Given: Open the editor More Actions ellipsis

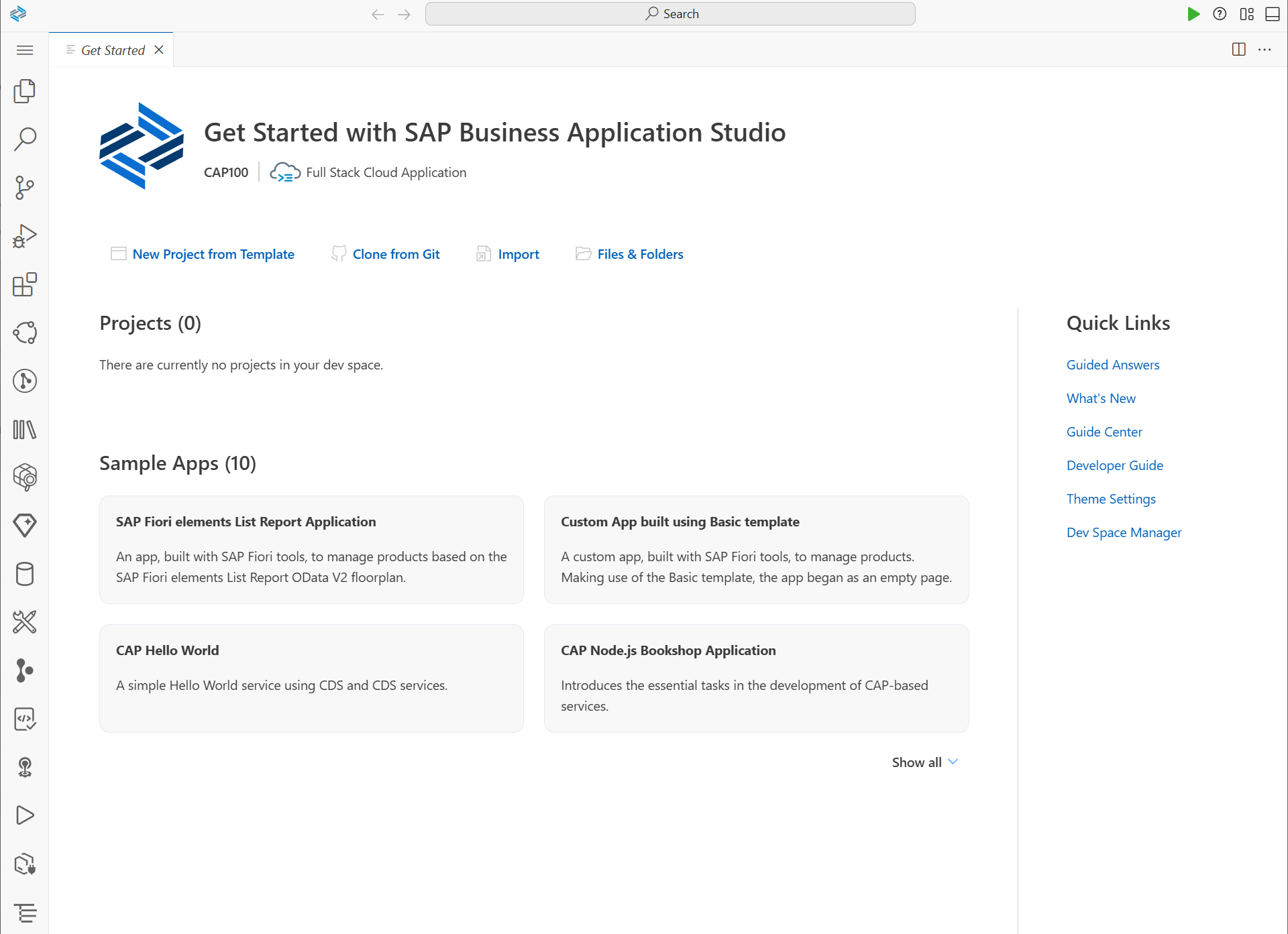Looking at the screenshot, I should pos(1265,50).
